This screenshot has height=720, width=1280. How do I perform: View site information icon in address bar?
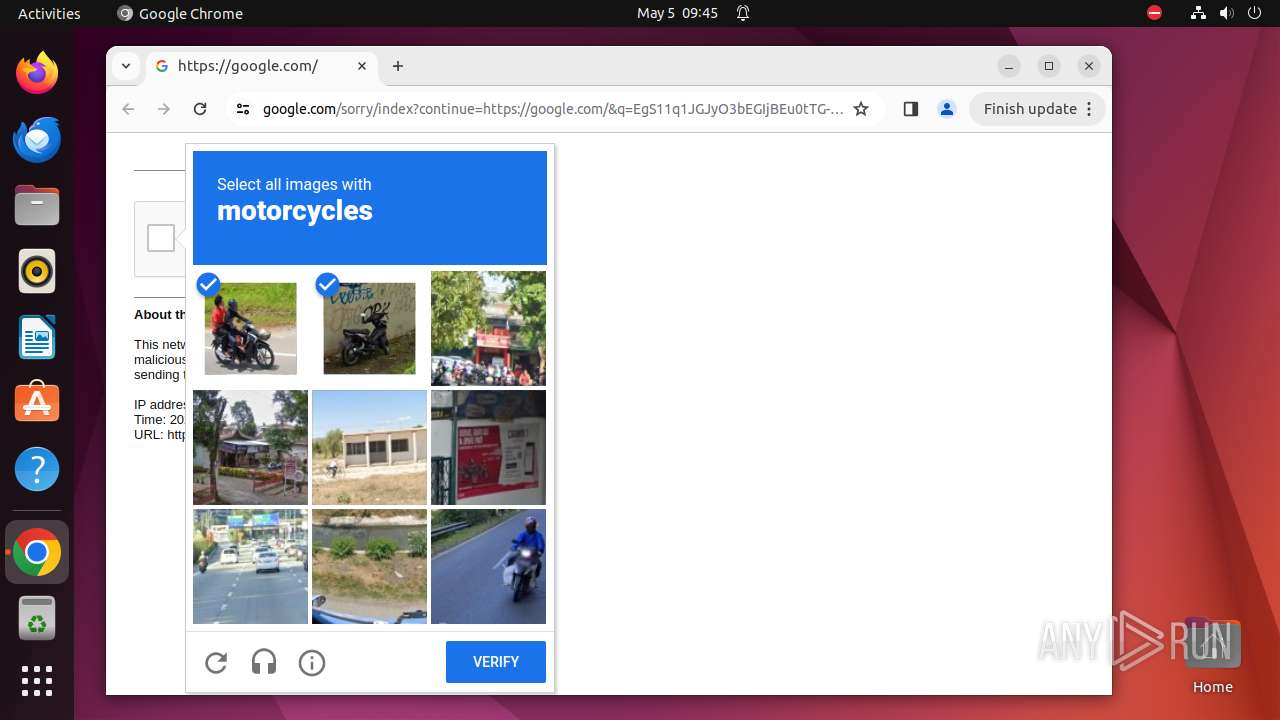pyautogui.click(x=243, y=109)
